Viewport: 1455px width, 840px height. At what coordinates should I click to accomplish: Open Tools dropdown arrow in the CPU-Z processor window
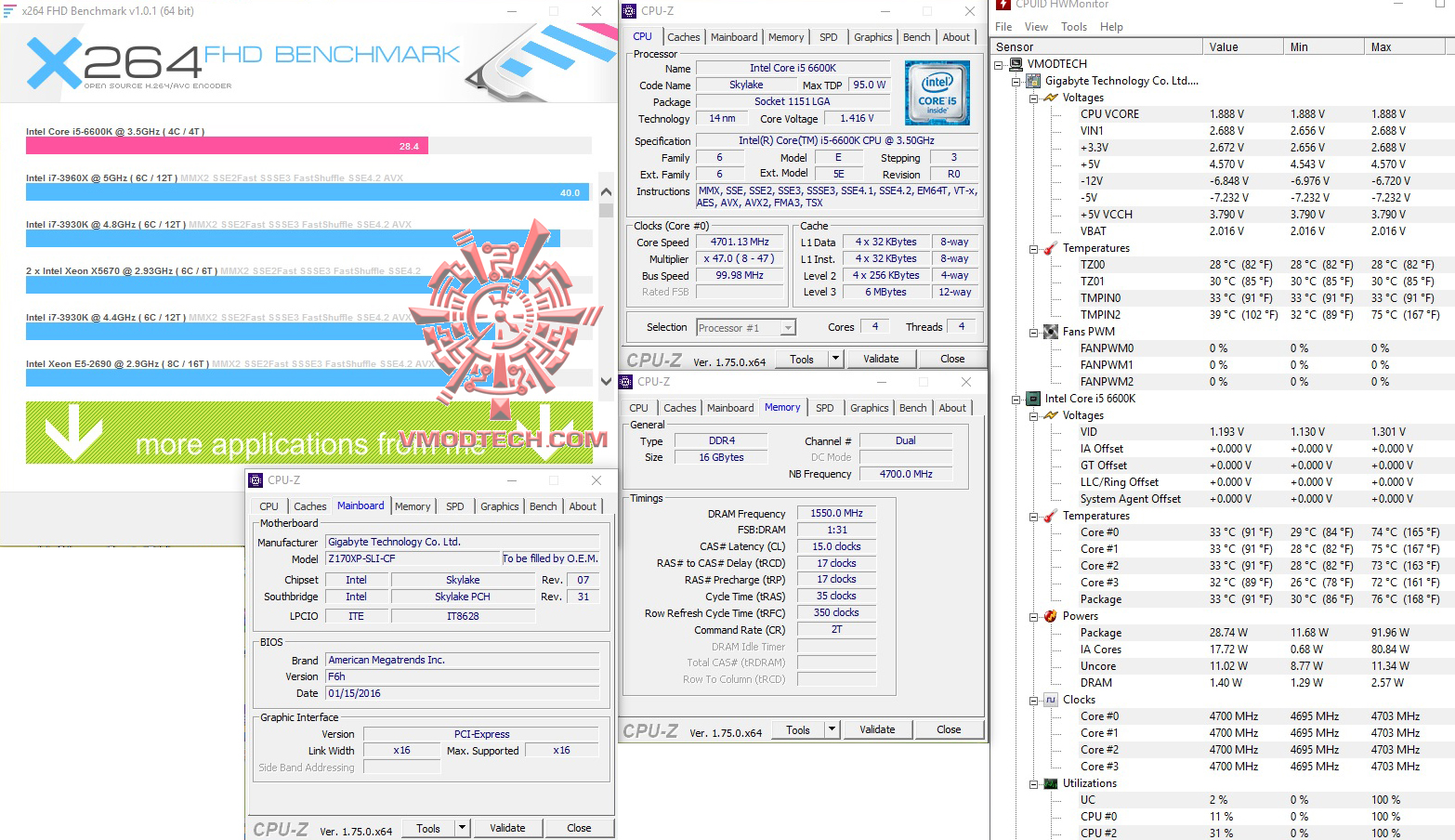[835, 359]
